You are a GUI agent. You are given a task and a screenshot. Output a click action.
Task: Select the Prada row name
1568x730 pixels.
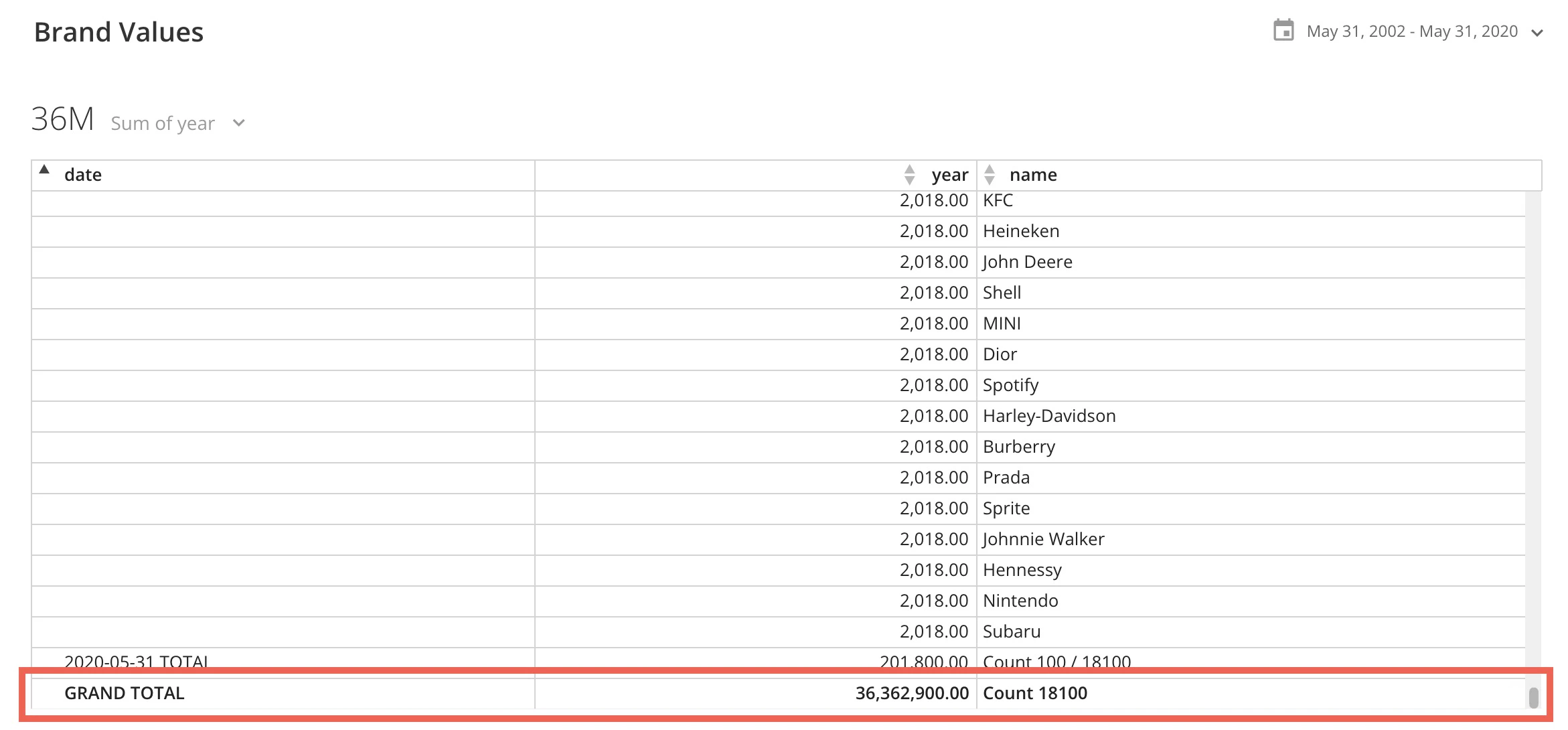pyautogui.click(x=1006, y=478)
